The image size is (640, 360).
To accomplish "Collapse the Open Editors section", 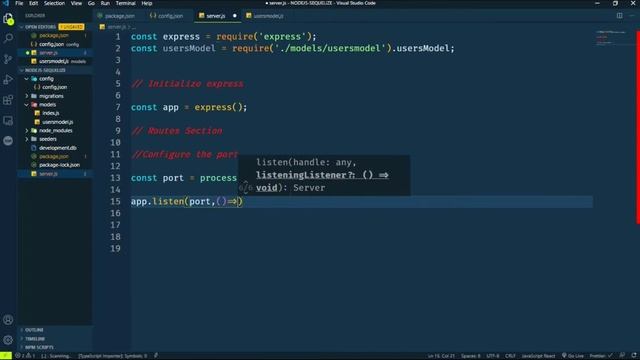I will 22,27.
